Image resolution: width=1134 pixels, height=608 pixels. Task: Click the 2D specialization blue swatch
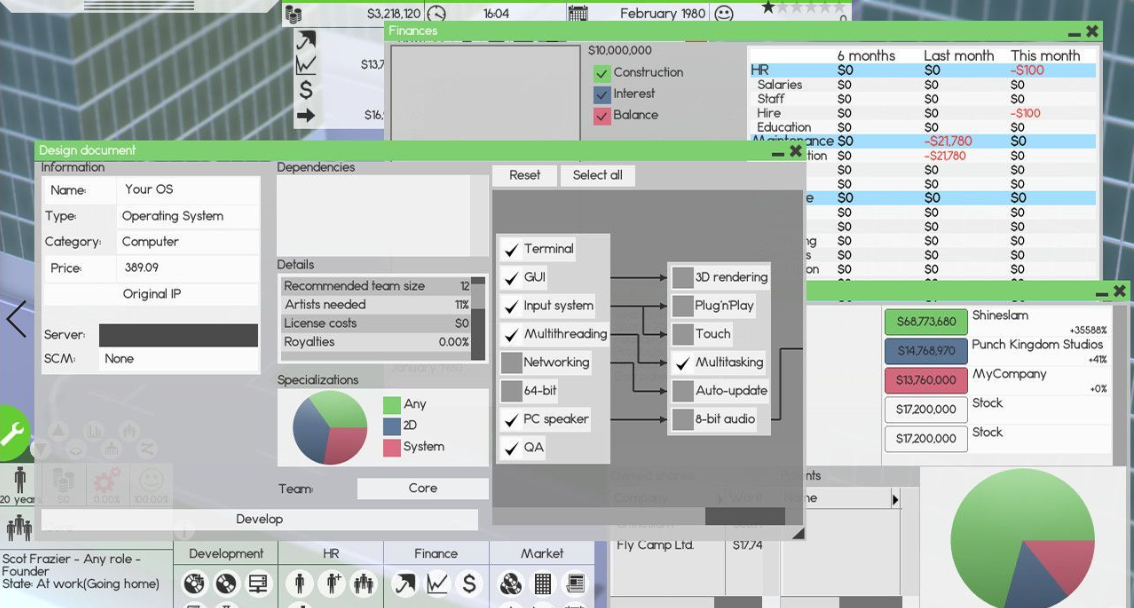point(392,426)
